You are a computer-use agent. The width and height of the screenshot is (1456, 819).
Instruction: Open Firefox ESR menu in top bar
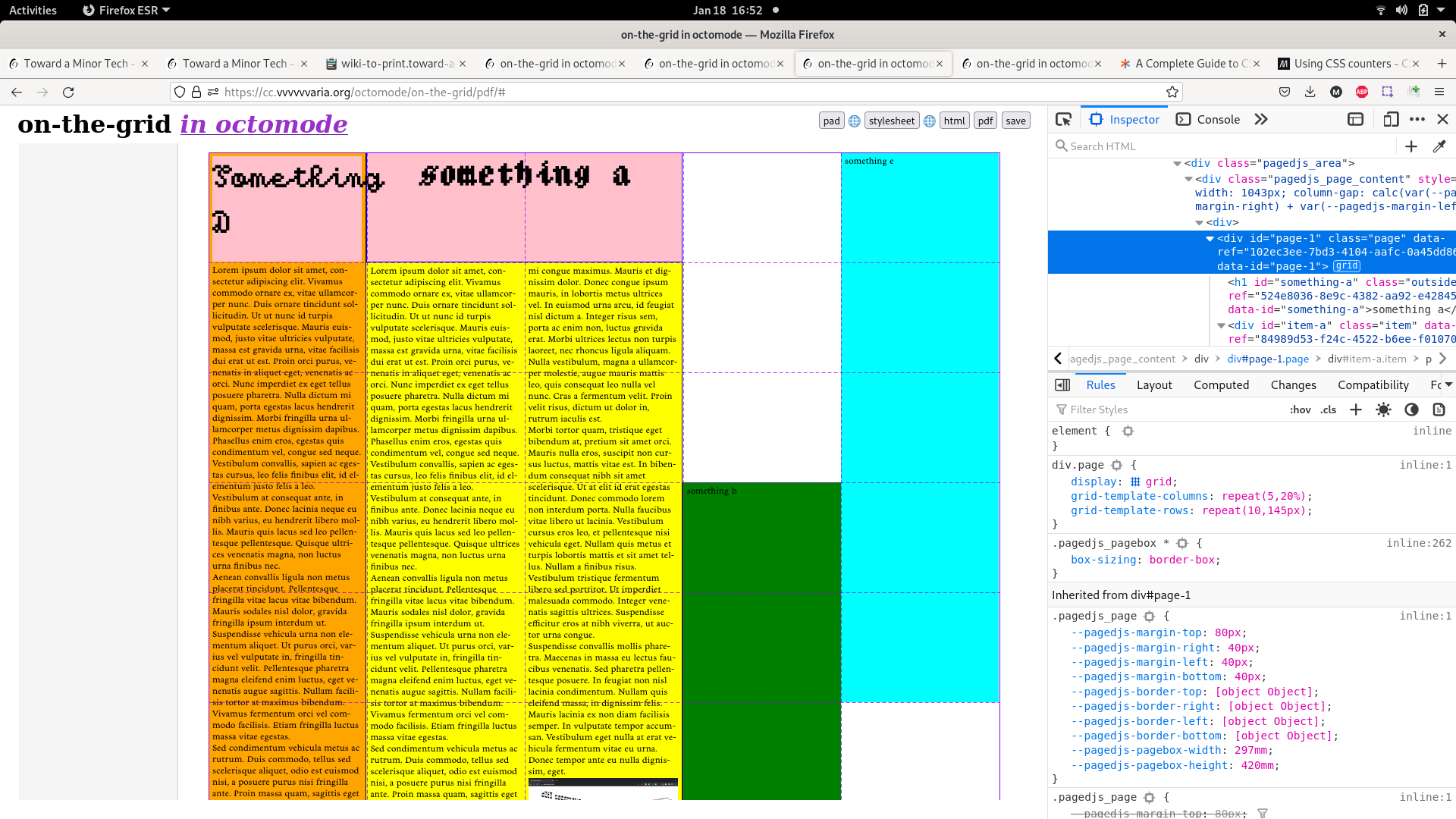[x=126, y=10]
